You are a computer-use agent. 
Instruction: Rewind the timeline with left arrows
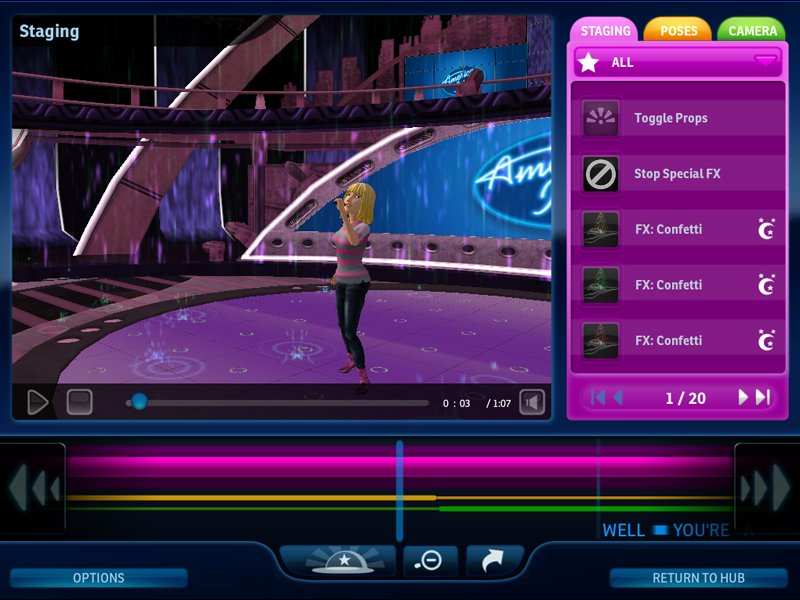34,488
